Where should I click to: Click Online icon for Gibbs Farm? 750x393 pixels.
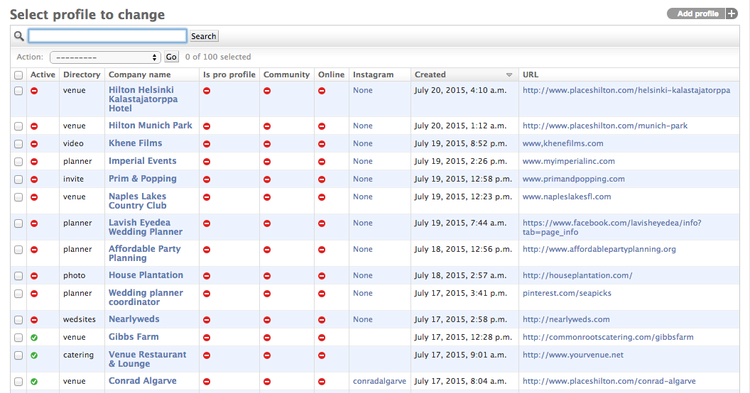[322, 338]
